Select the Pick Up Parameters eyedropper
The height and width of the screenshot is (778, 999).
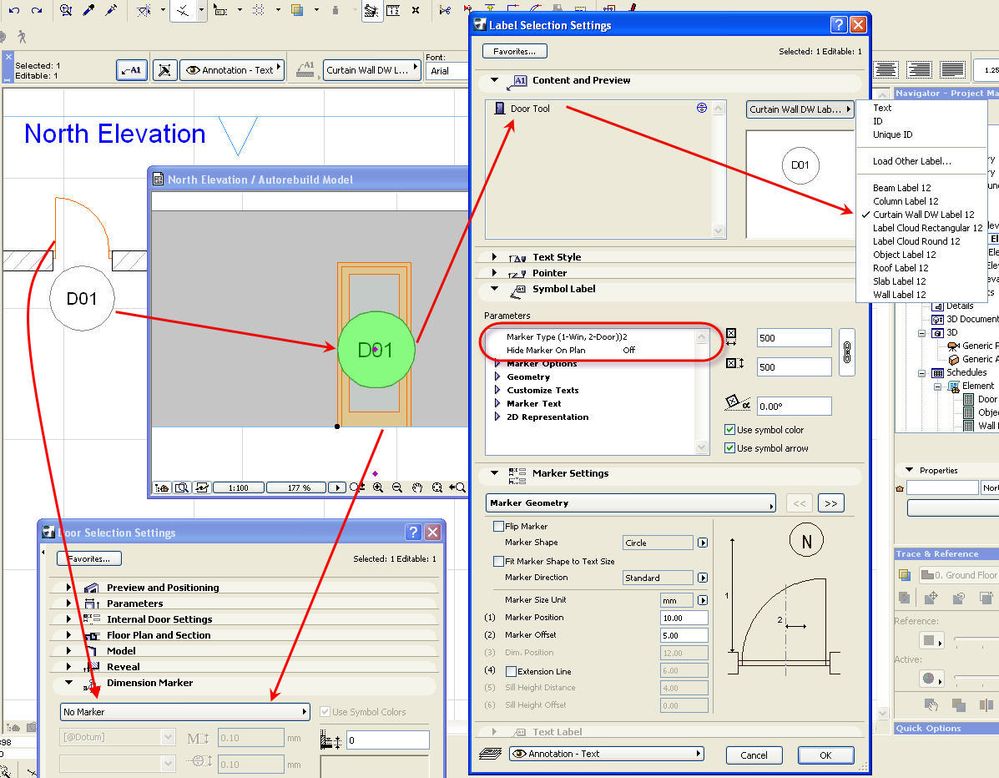point(89,10)
